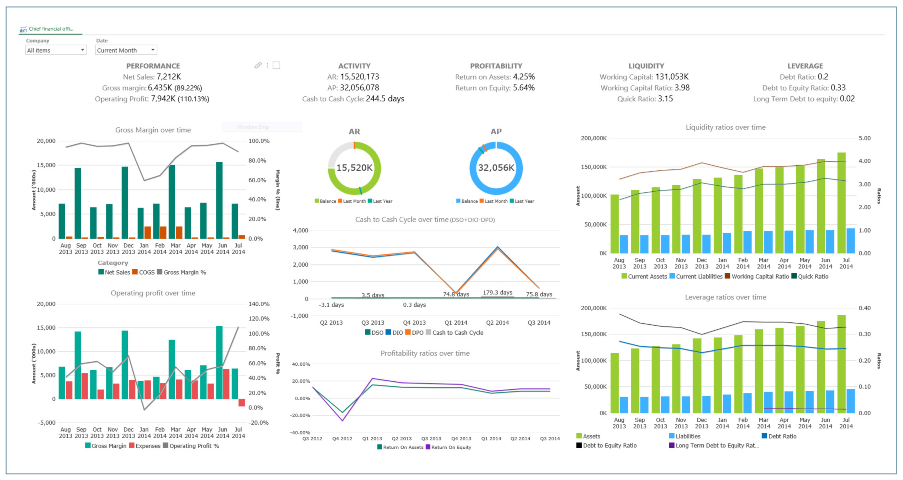Screen dimensions: 903x480
Task: Click the PERFORMANCE section heading
Action: [x=153, y=65]
